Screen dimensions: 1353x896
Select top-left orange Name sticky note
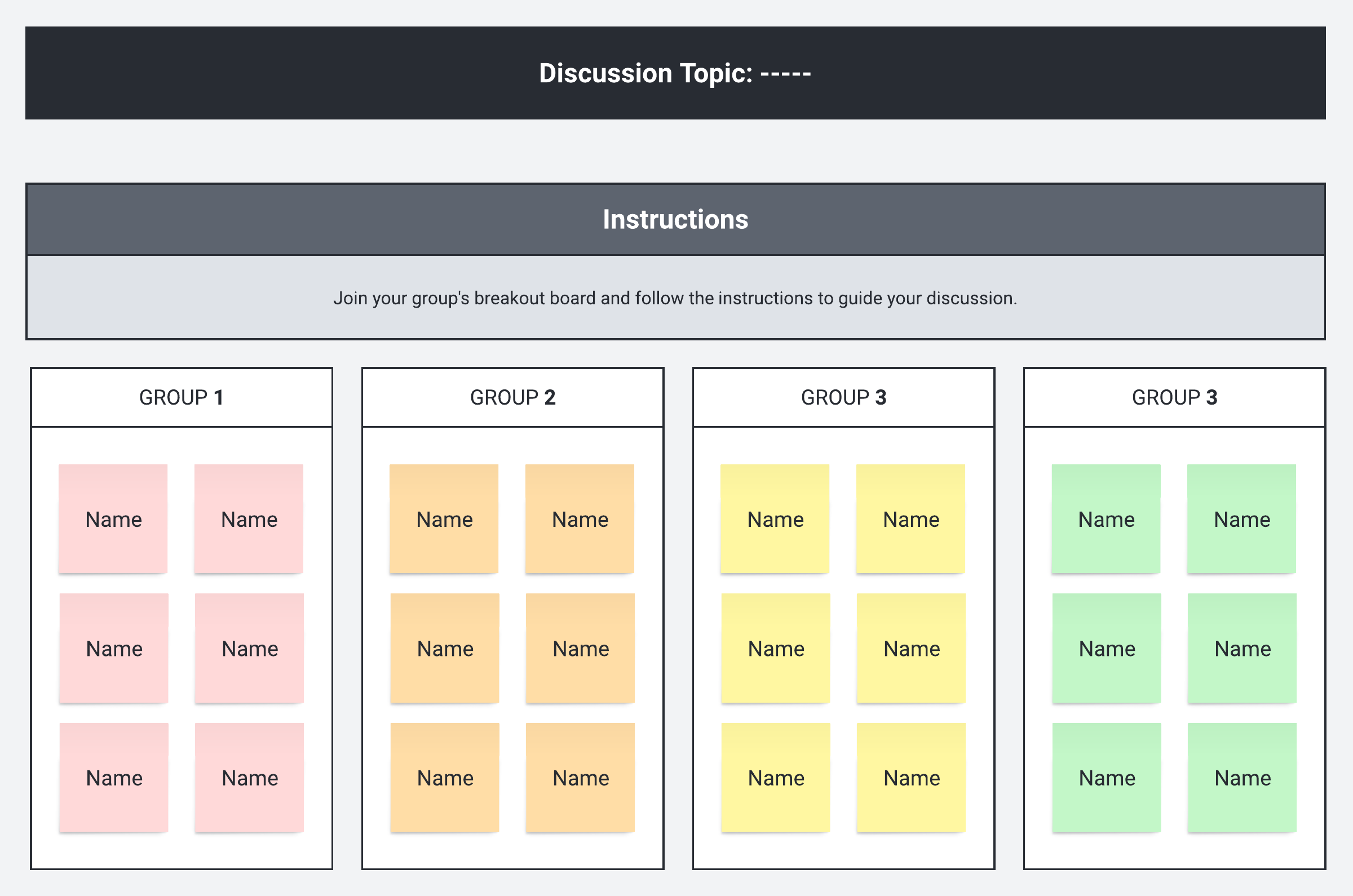444,519
